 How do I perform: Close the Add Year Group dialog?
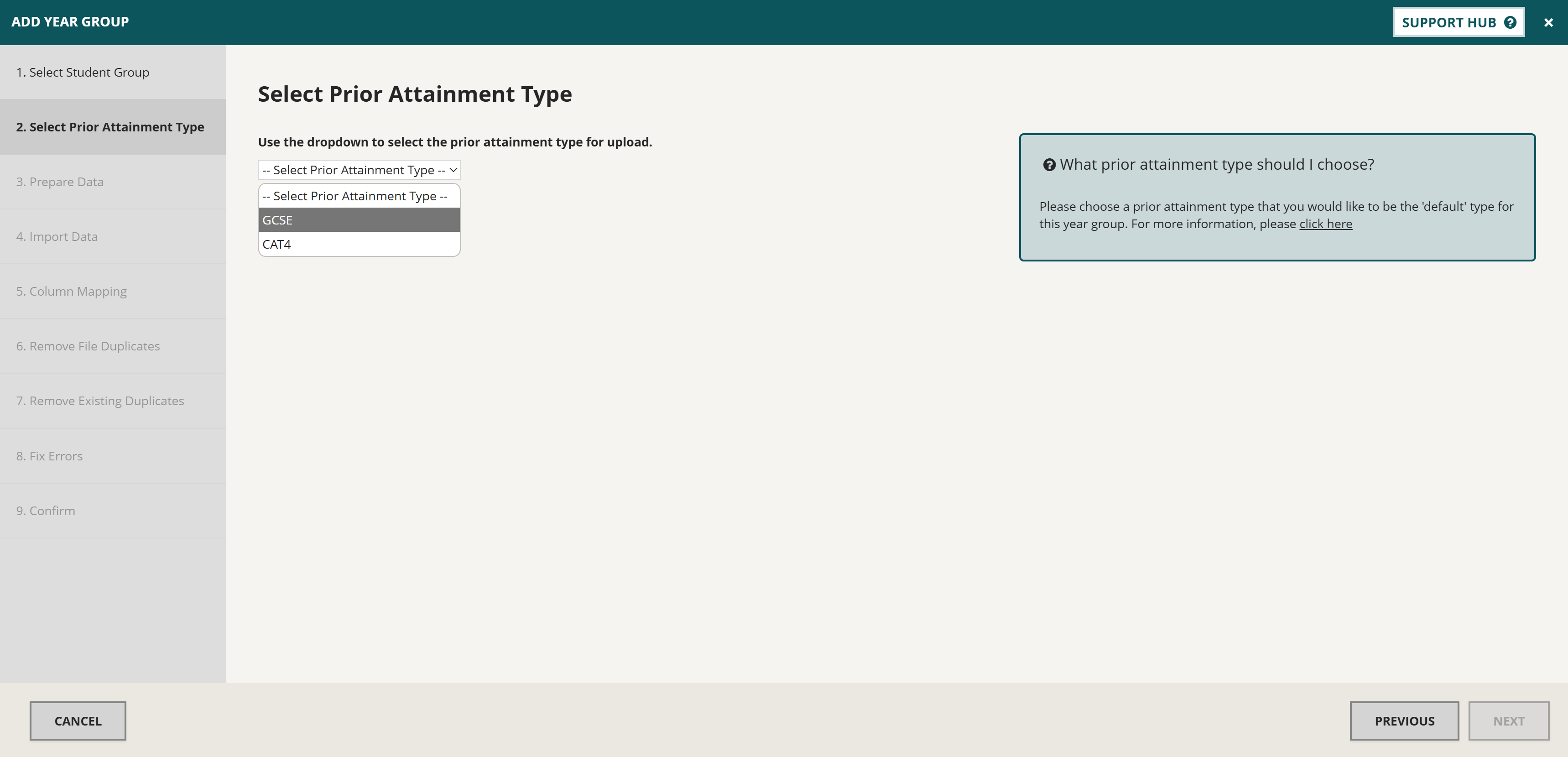[1548, 22]
